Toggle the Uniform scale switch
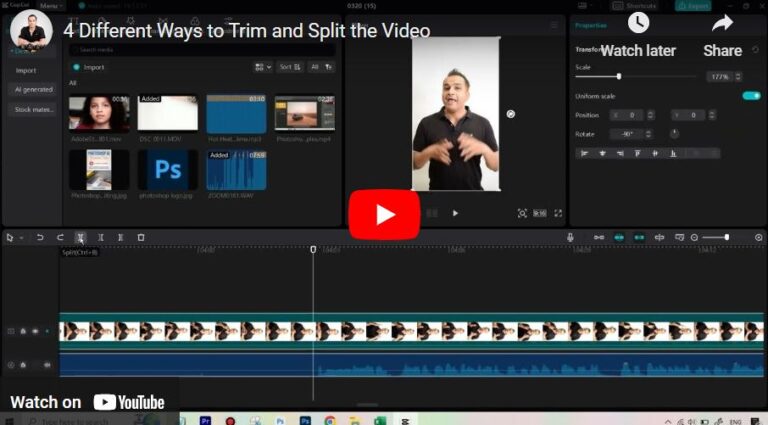This screenshot has height=425, width=768. pos(751,96)
